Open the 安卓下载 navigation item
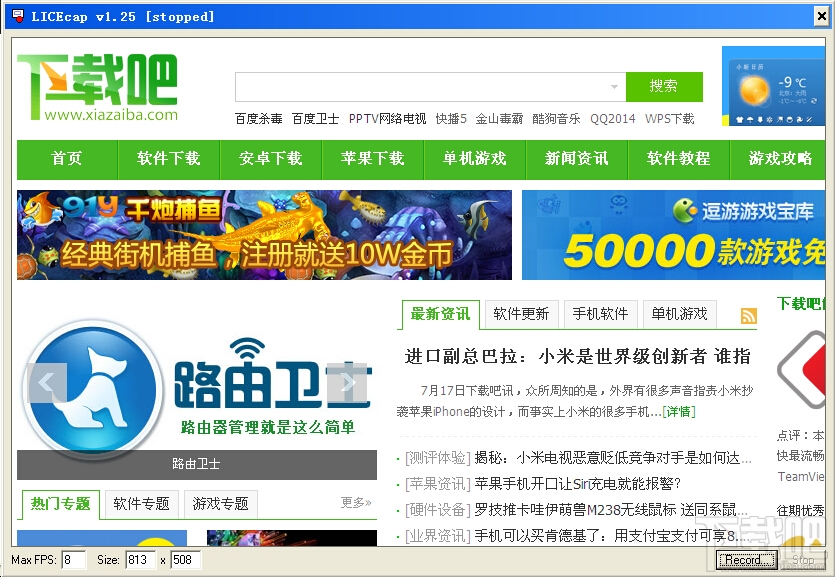This screenshot has height=577, width=835. tap(271, 159)
